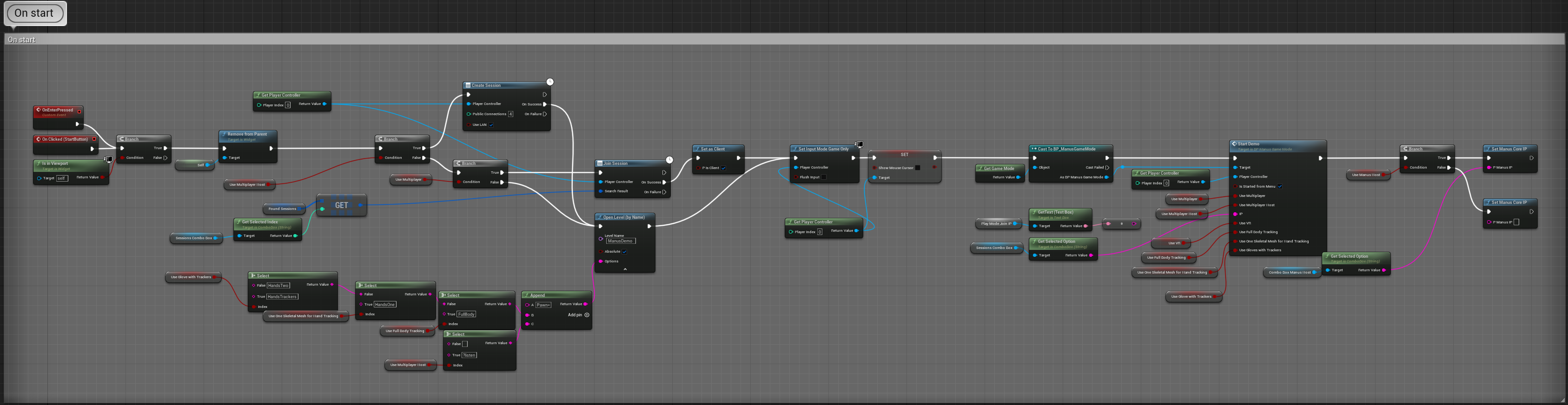The height and width of the screenshot is (405, 1568).
Task: Click the Public Connections value field
Action: pyautogui.click(x=510, y=114)
